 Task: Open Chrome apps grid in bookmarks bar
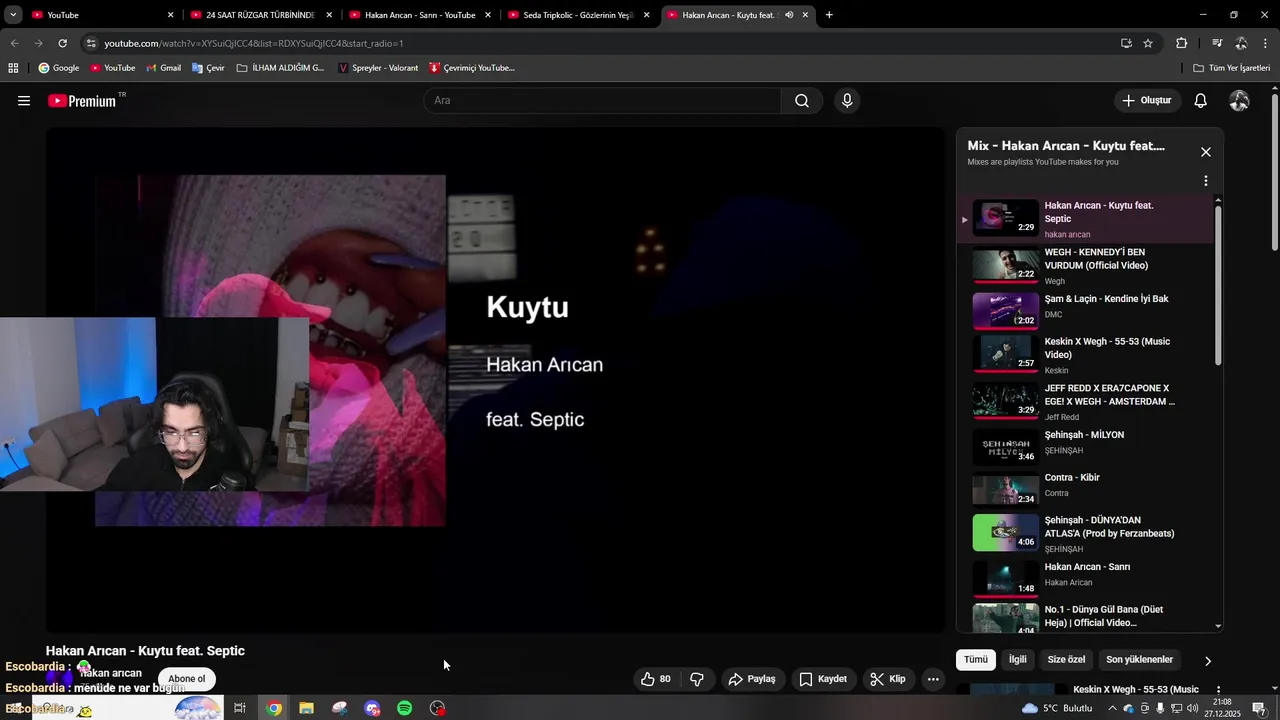pyautogui.click(x=13, y=68)
